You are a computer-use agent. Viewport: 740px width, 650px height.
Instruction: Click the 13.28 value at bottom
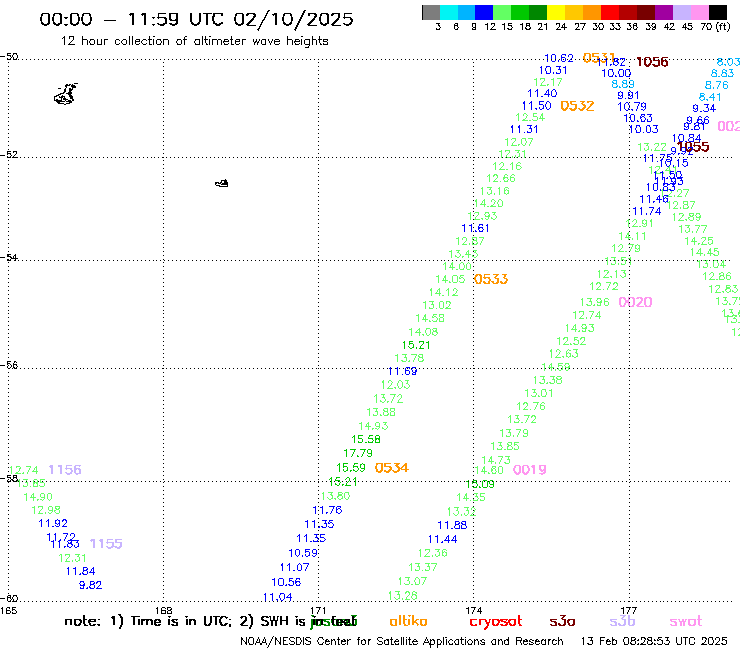click(403, 596)
